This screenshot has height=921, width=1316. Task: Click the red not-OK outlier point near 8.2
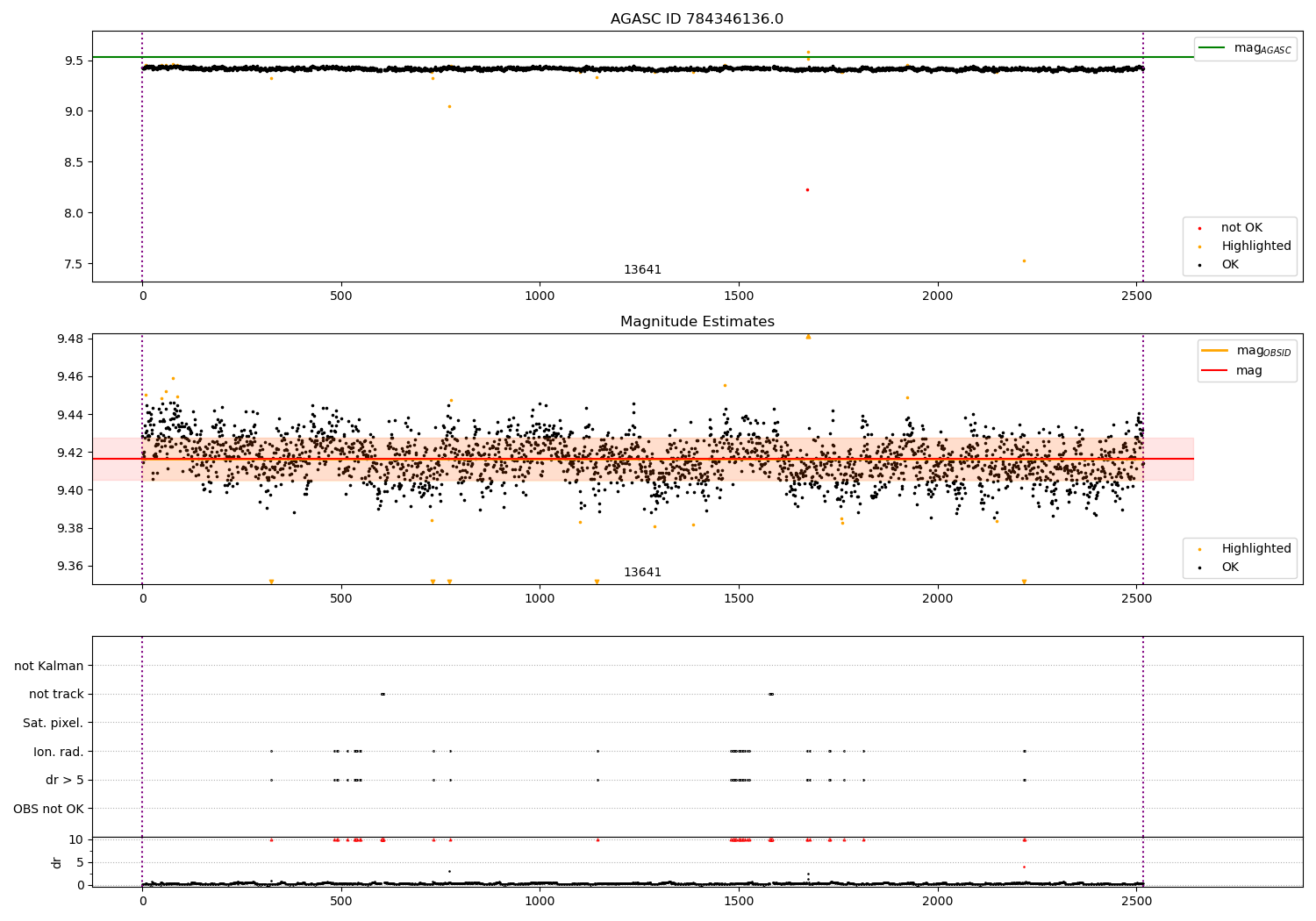pos(807,189)
